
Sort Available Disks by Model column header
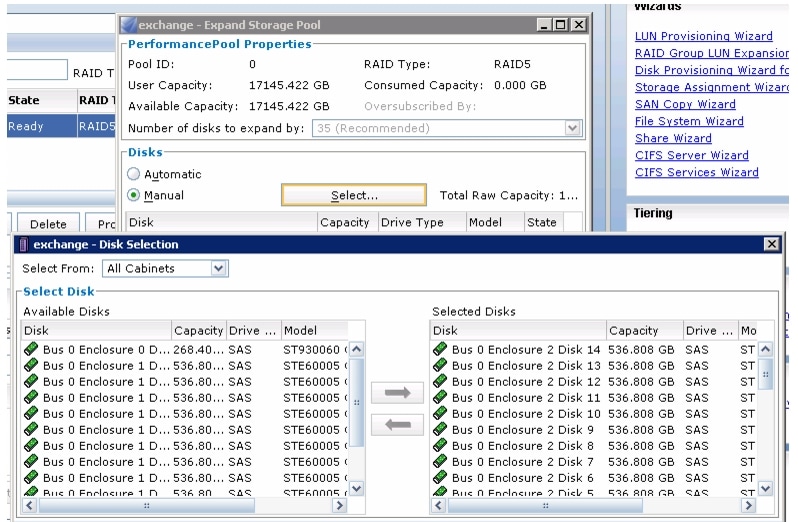315,331
